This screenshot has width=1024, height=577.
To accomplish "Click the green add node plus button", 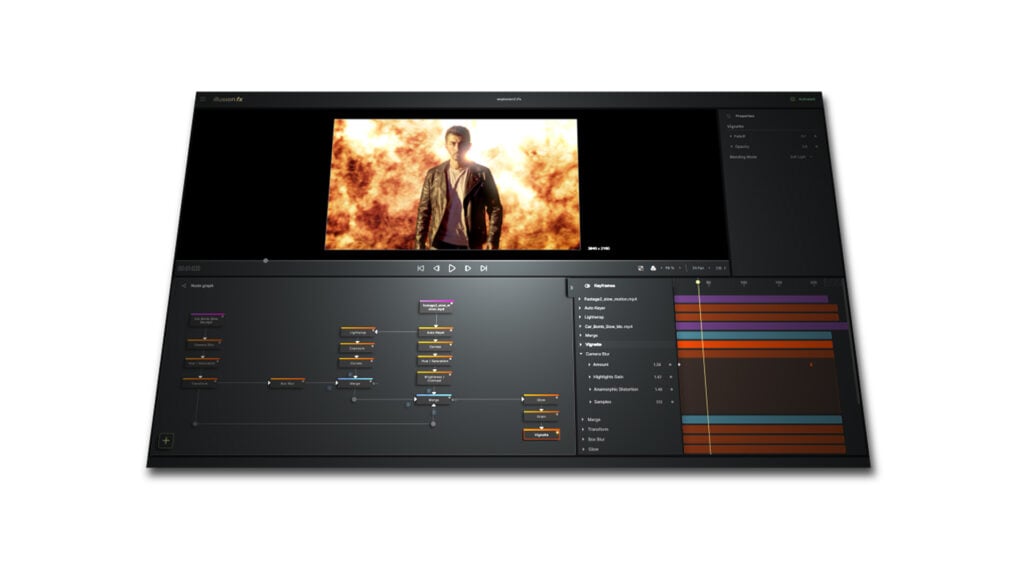I will pos(166,441).
